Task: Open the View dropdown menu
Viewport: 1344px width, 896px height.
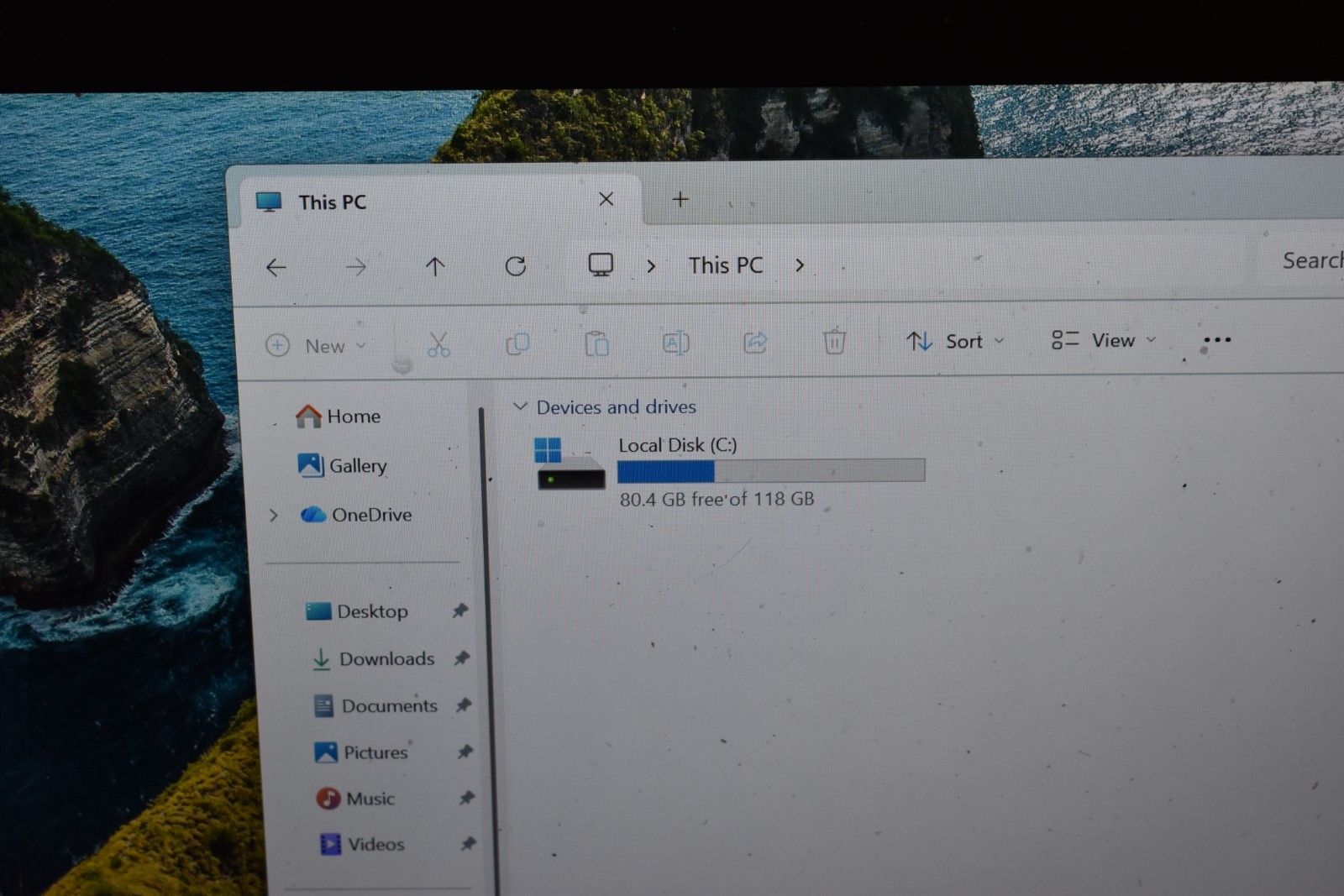Action: pyautogui.click(x=1104, y=340)
